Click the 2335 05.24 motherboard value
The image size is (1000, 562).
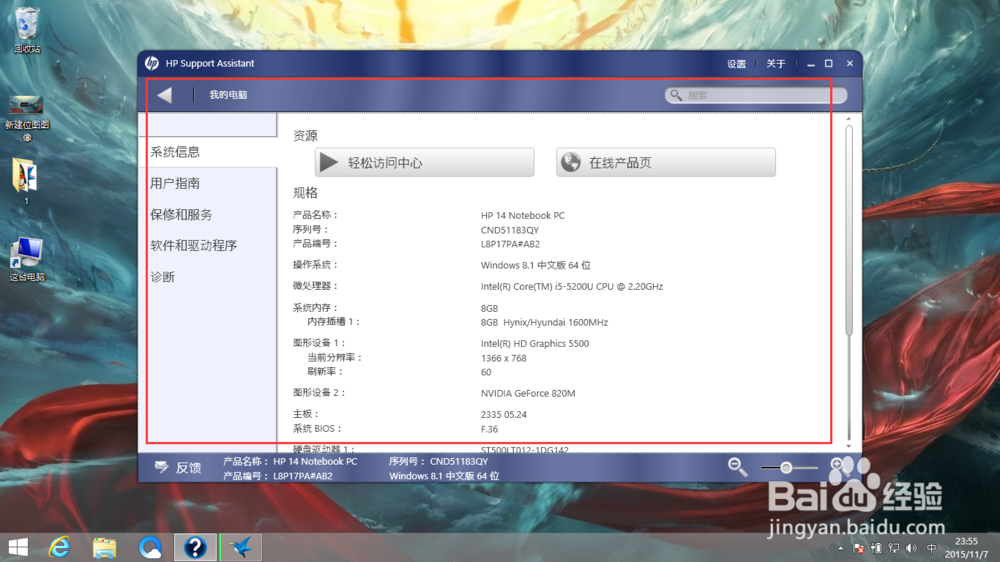[504, 415]
